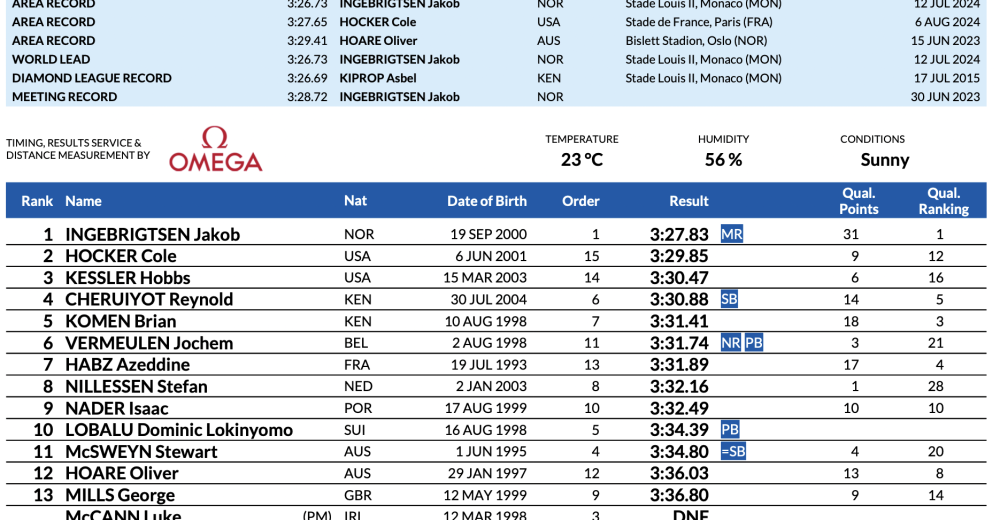Viewport: 1000px width, 520px height.
Task: Click the winning result time 3:27.83
Action: tap(679, 235)
